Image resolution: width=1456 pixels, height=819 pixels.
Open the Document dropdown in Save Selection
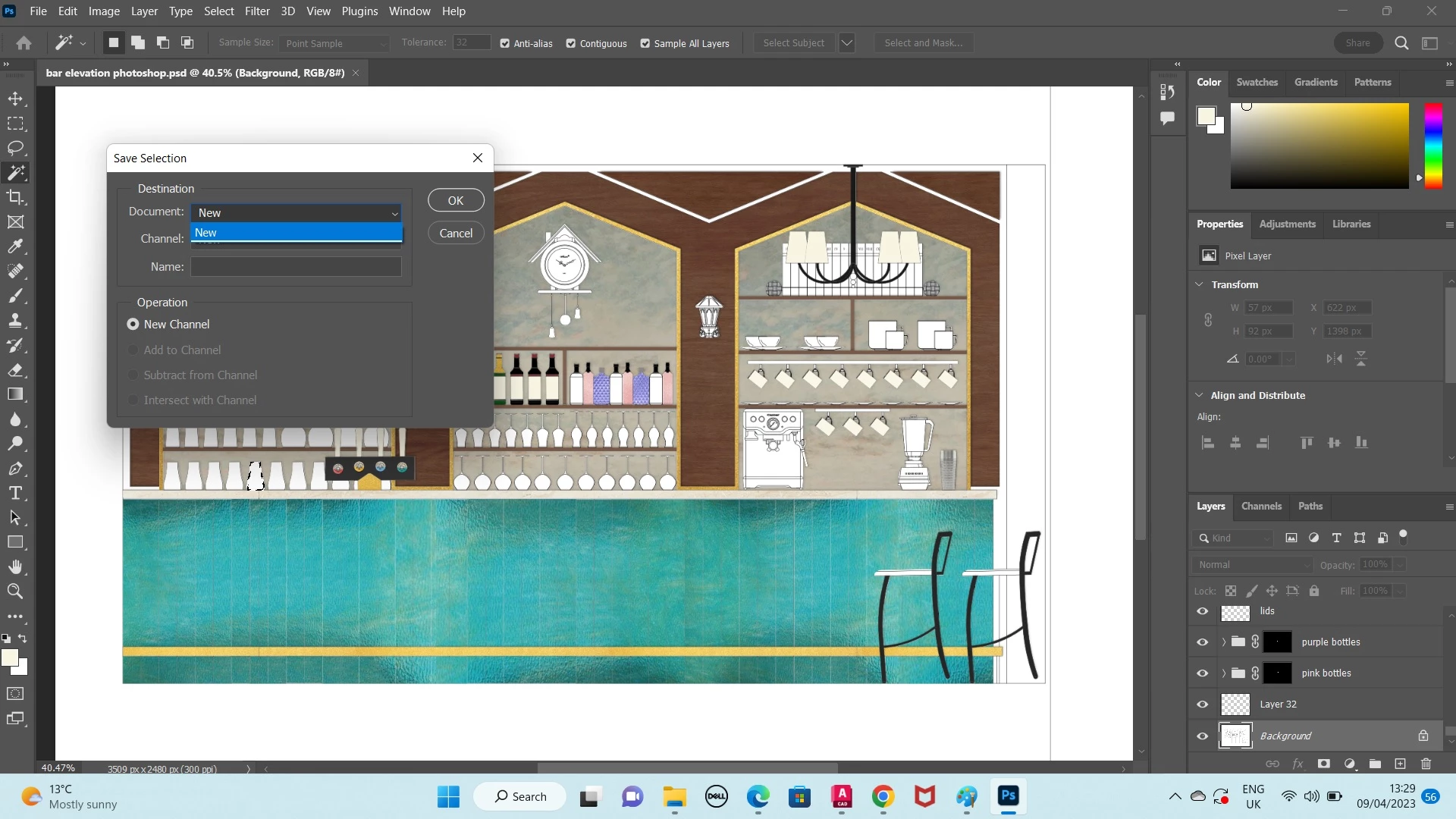pos(296,213)
